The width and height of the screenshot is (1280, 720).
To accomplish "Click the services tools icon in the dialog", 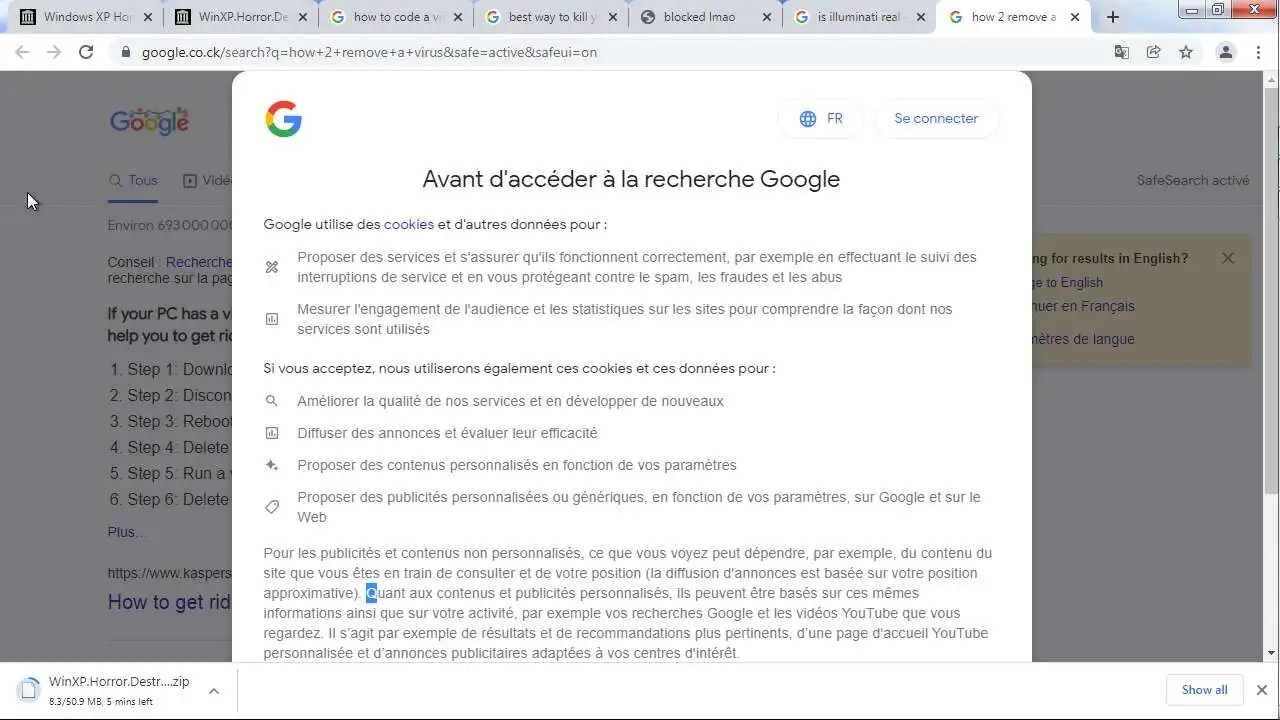I will coord(272,267).
